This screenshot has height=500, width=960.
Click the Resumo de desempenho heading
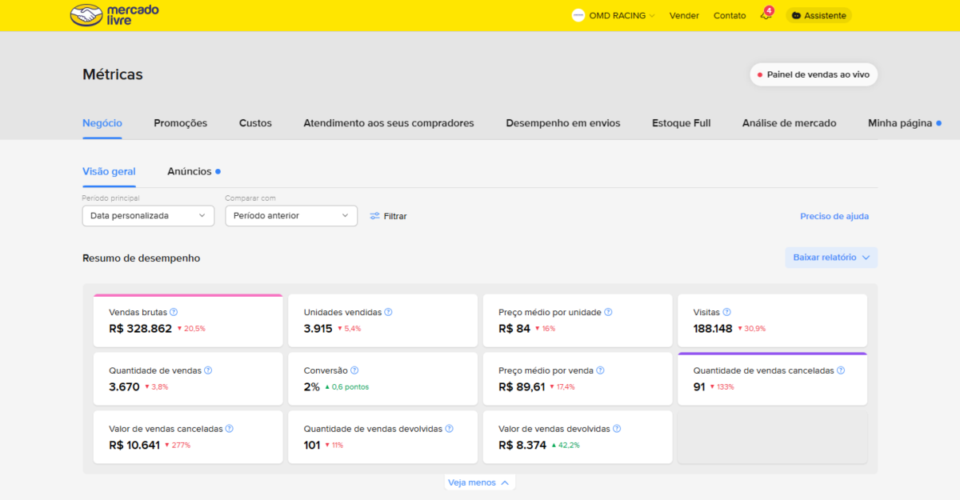pos(141,258)
